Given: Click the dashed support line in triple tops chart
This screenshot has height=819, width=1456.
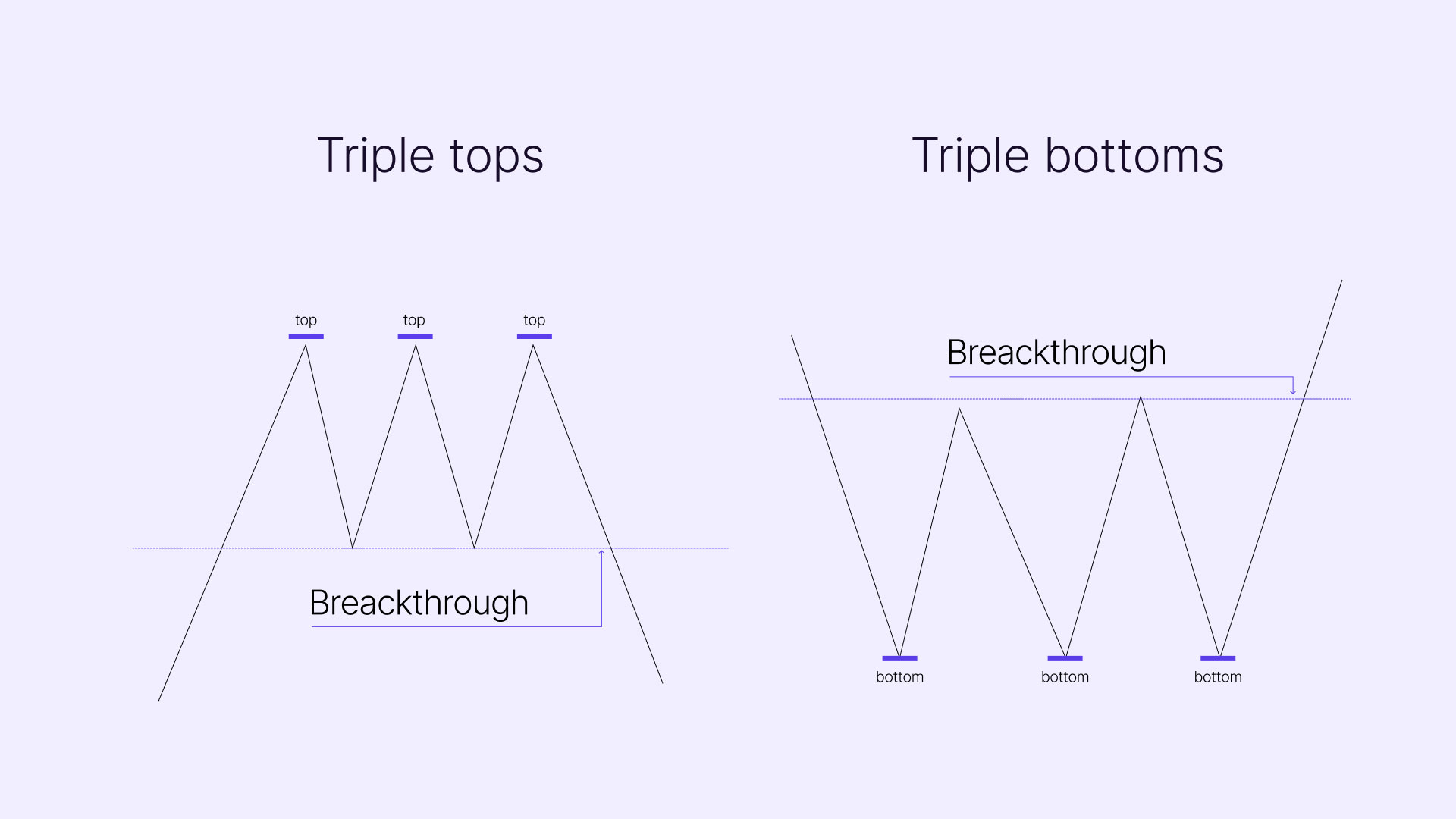Looking at the screenshot, I should tap(682, 548).
